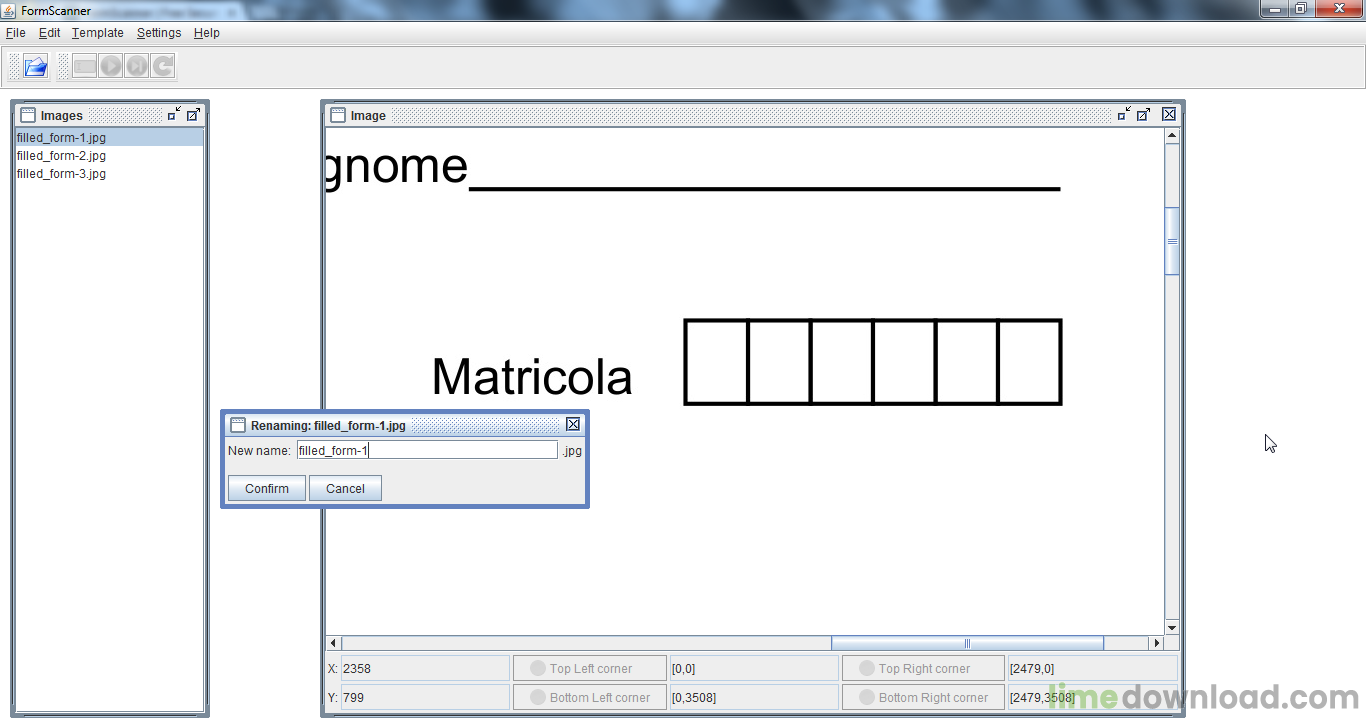Maximize the Image viewer panel
Image resolution: width=1366 pixels, height=728 pixels.
coord(1144,115)
